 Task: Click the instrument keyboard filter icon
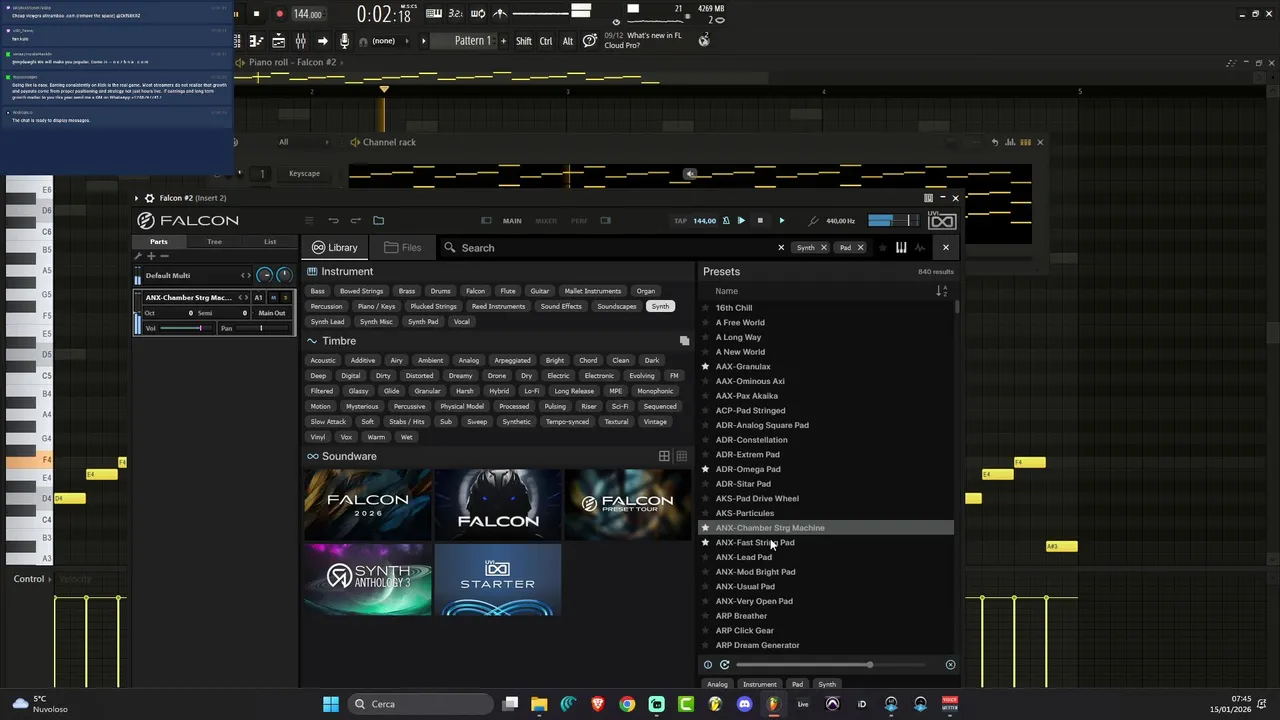point(901,247)
